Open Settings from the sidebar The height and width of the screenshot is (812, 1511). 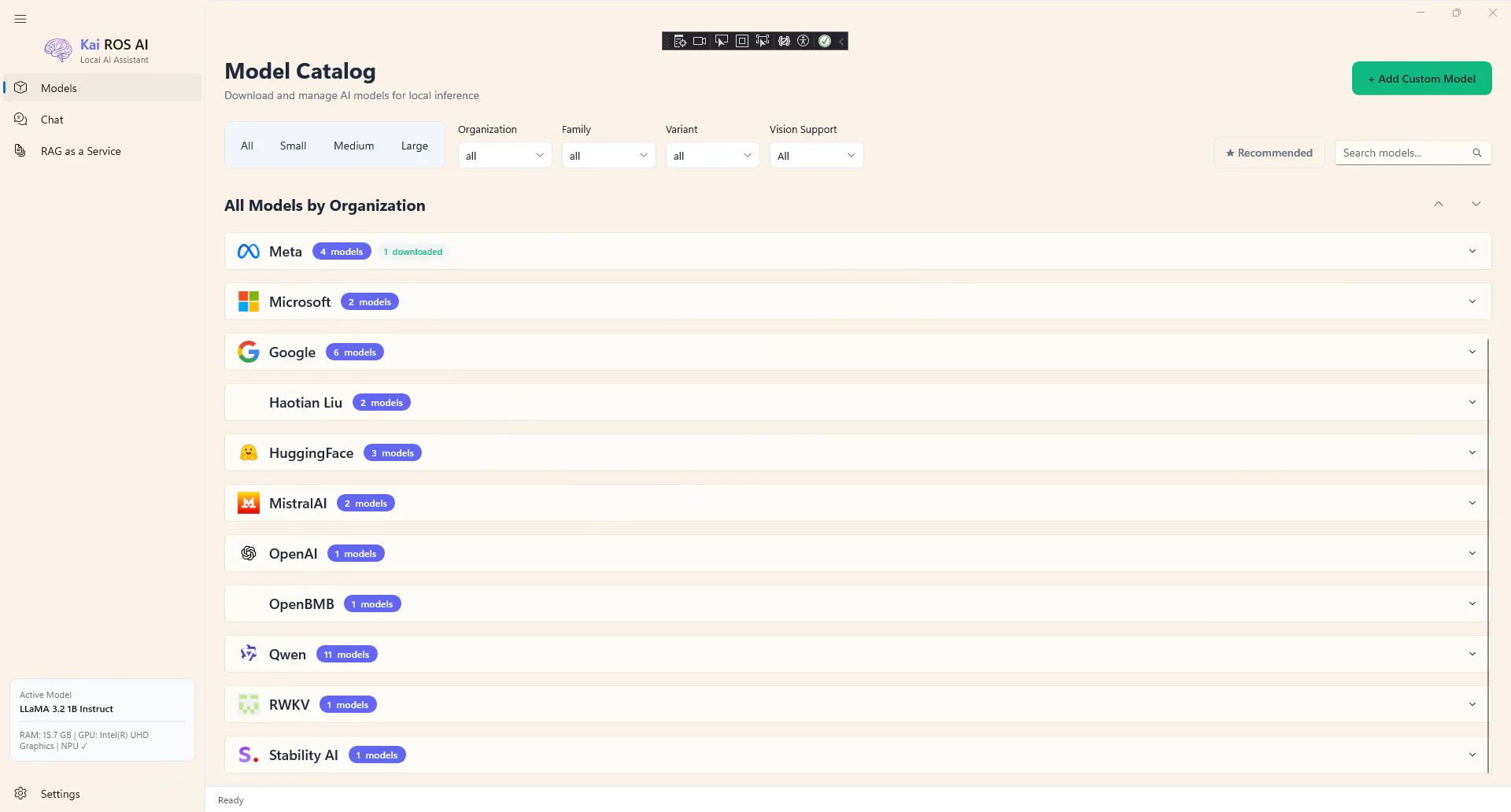click(102, 793)
